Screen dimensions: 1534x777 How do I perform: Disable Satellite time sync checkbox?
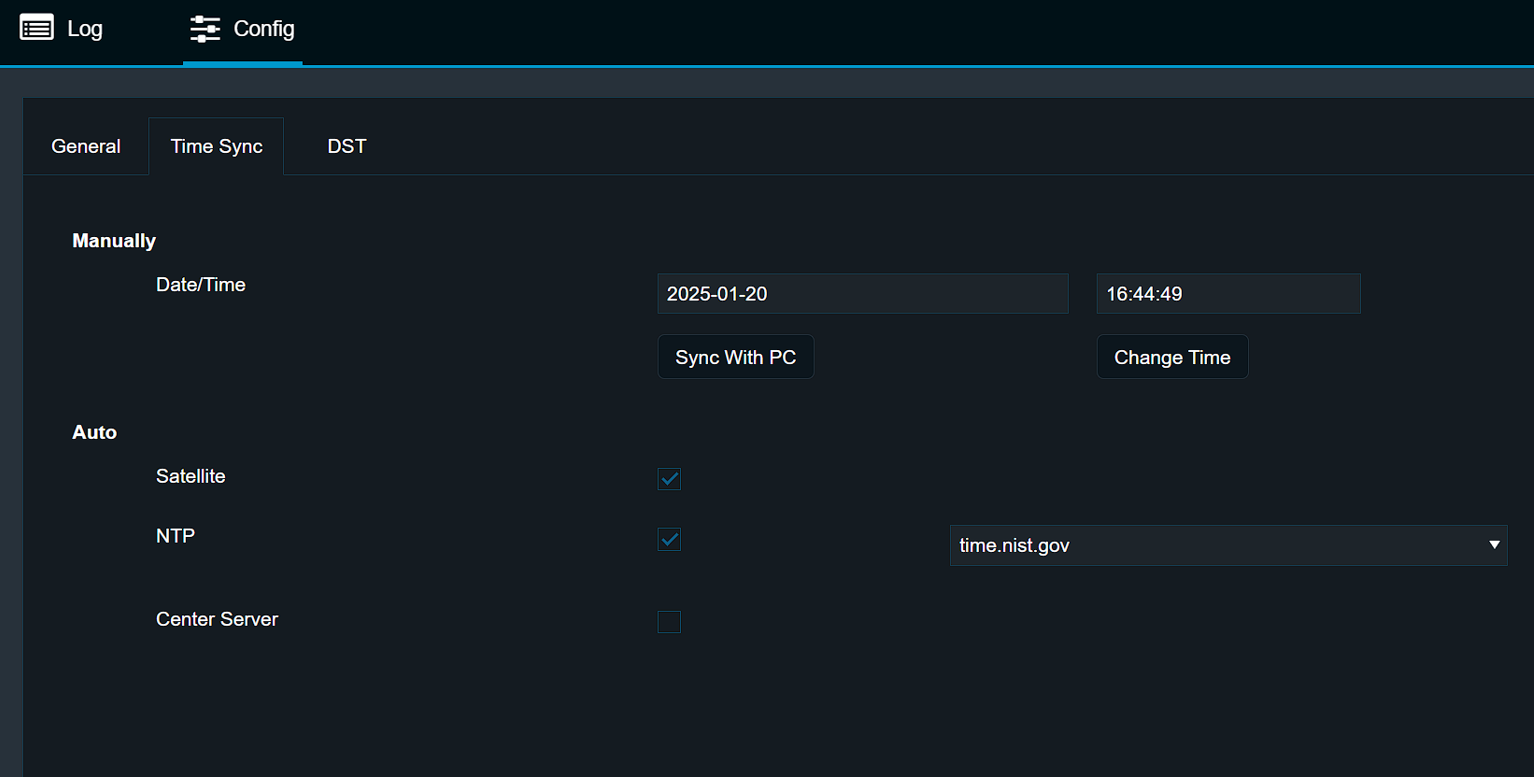(669, 479)
